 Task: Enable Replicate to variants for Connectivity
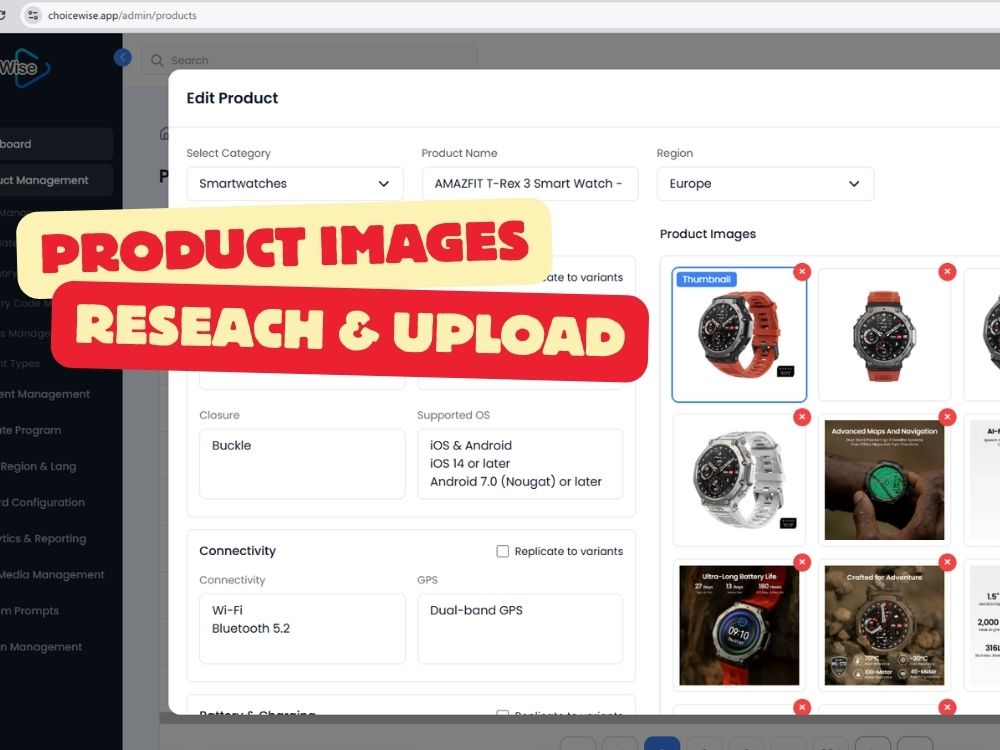(503, 551)
